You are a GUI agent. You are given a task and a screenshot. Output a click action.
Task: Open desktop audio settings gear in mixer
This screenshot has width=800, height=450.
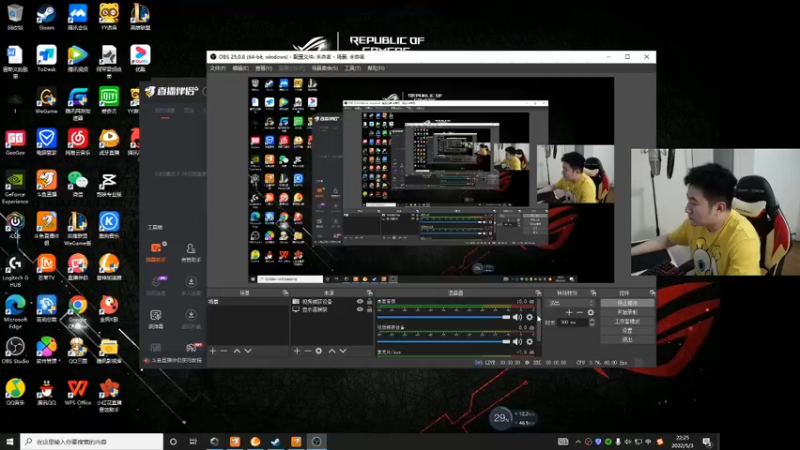(x=530, y=317)
